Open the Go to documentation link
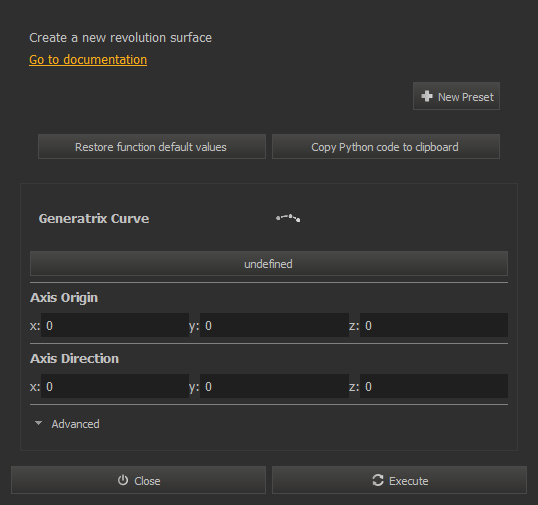 tap(88, 60)
